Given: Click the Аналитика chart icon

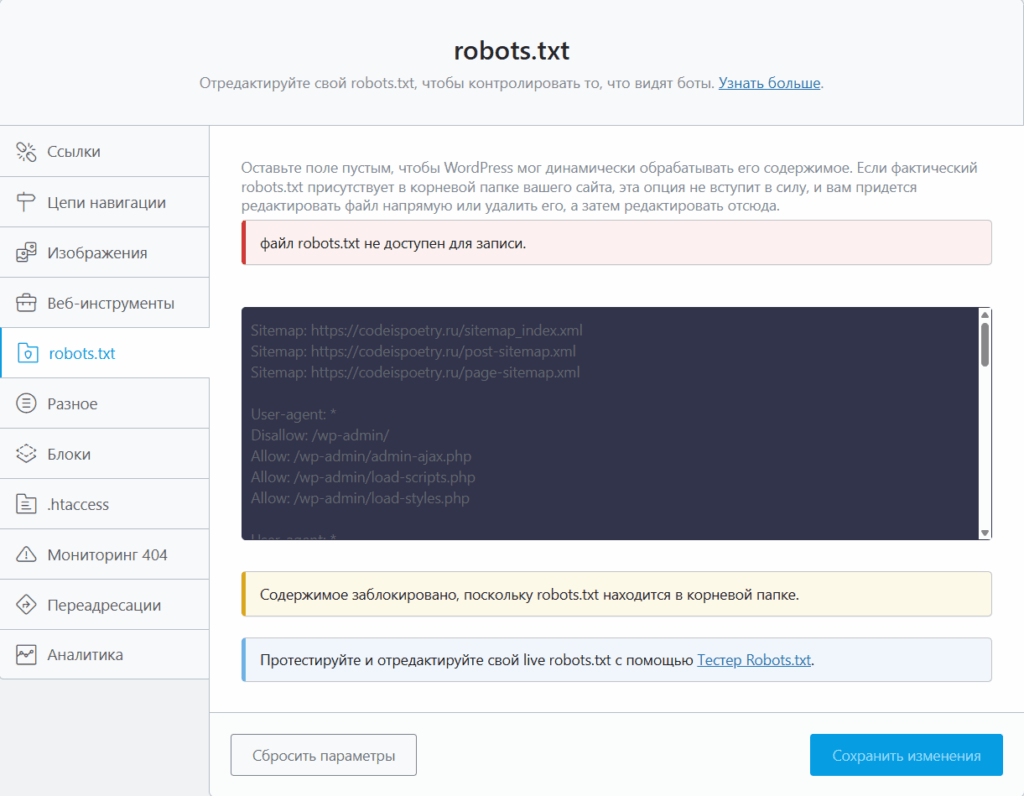Looking at the screenshot, I should click(26, 655).
